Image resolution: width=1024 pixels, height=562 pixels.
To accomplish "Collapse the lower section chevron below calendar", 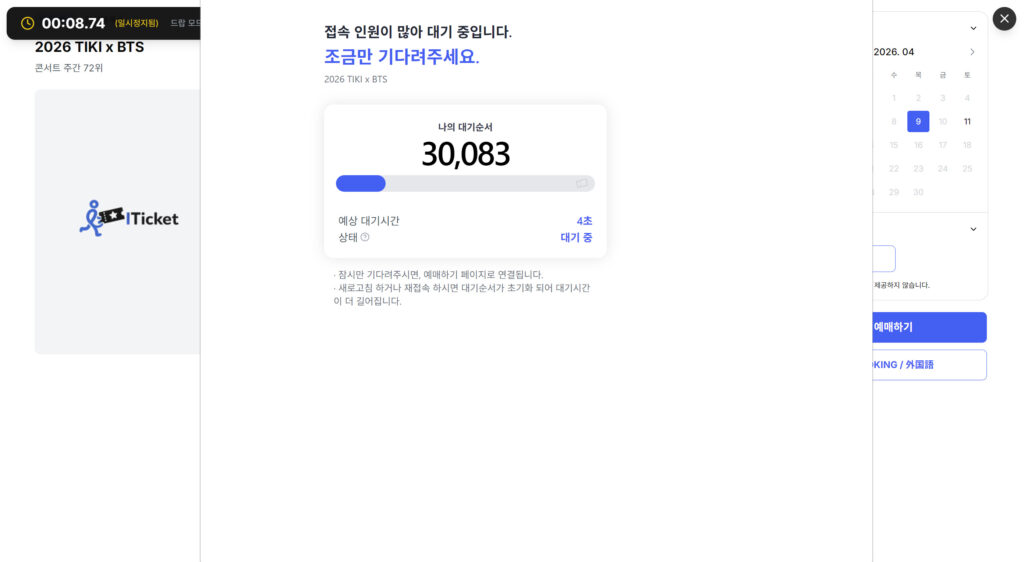I will click(973, 229).
